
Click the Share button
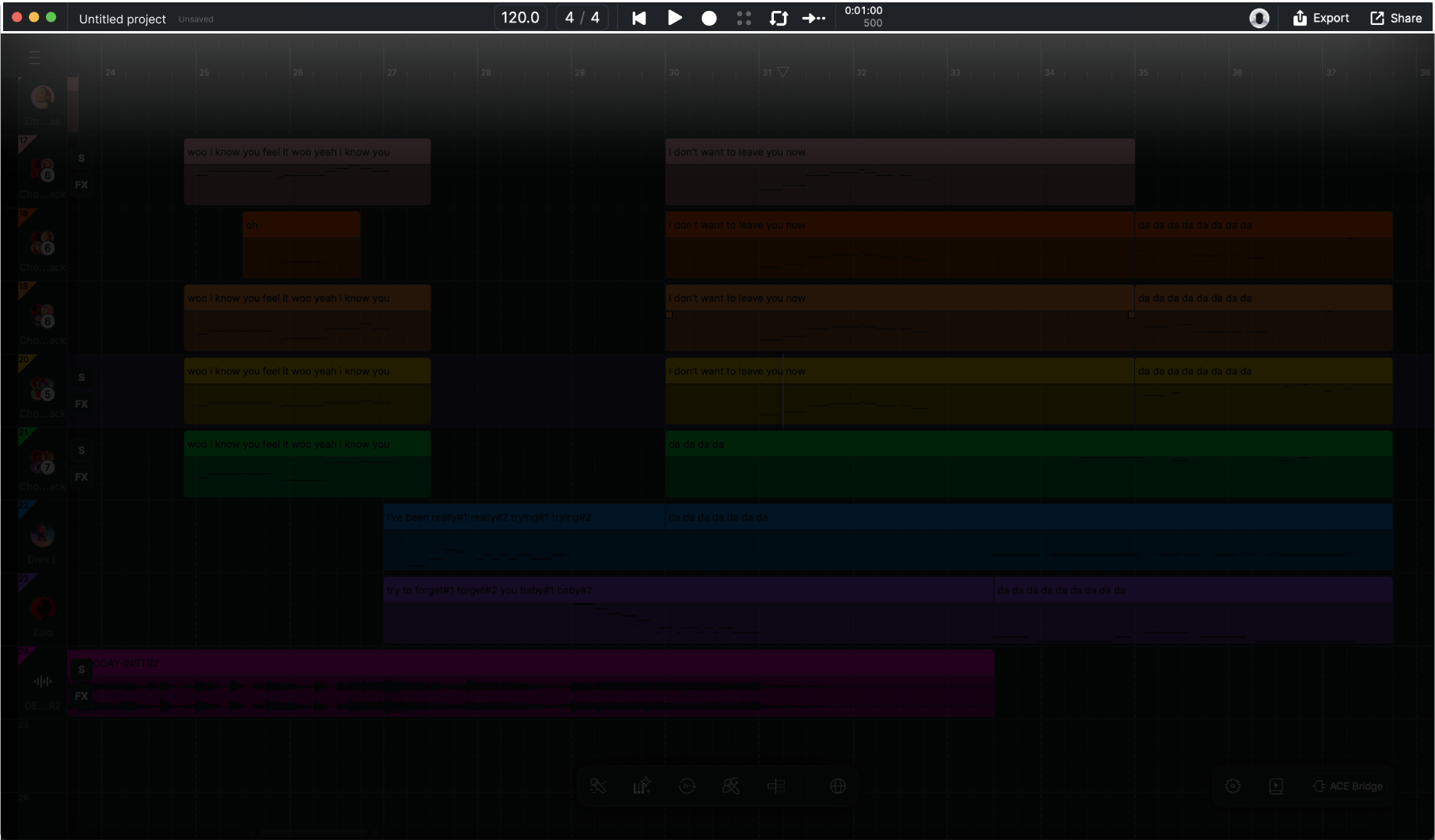[x=1395, y=18]
